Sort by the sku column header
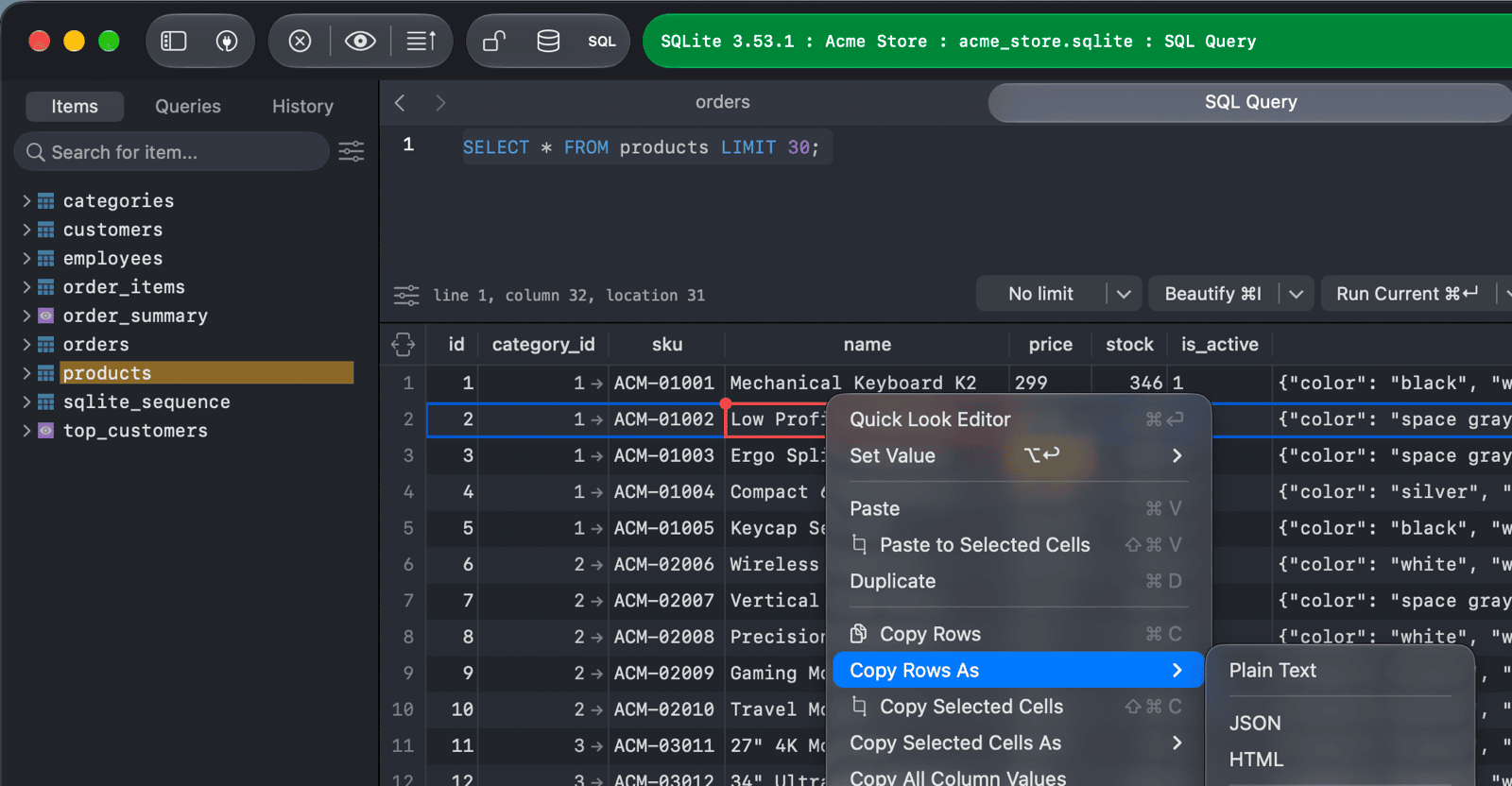 pos(667,345)
